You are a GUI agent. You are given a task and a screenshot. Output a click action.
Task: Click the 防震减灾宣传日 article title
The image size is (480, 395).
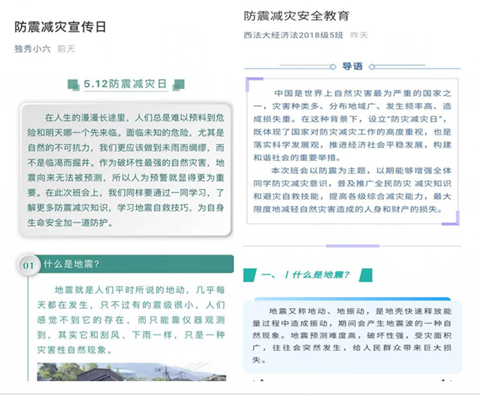60,27
